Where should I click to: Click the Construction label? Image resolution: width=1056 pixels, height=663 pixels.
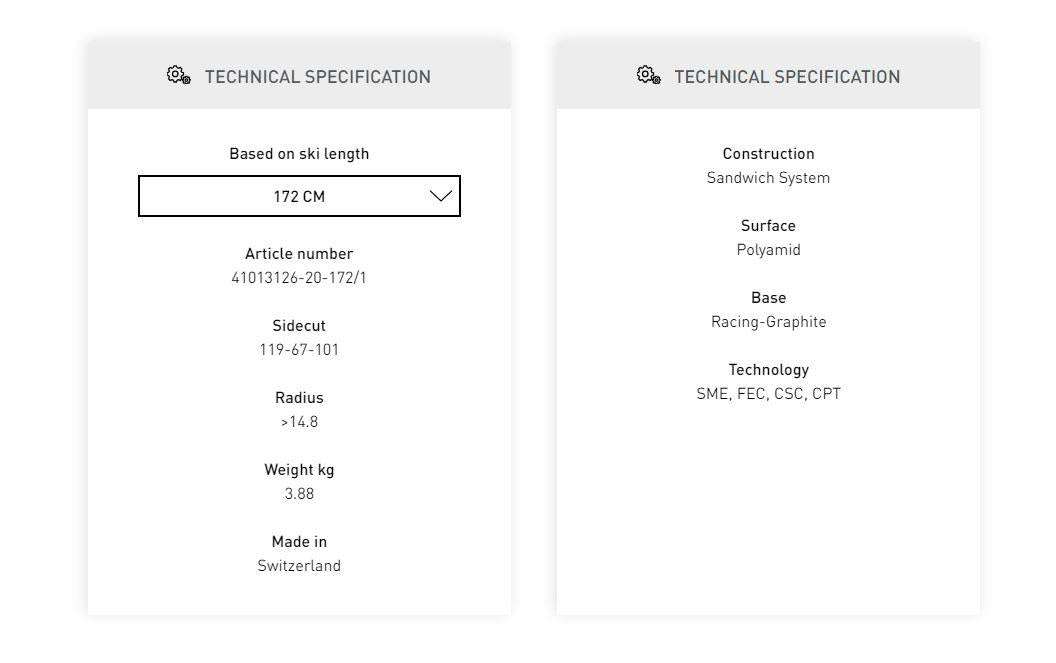(768, 154)
